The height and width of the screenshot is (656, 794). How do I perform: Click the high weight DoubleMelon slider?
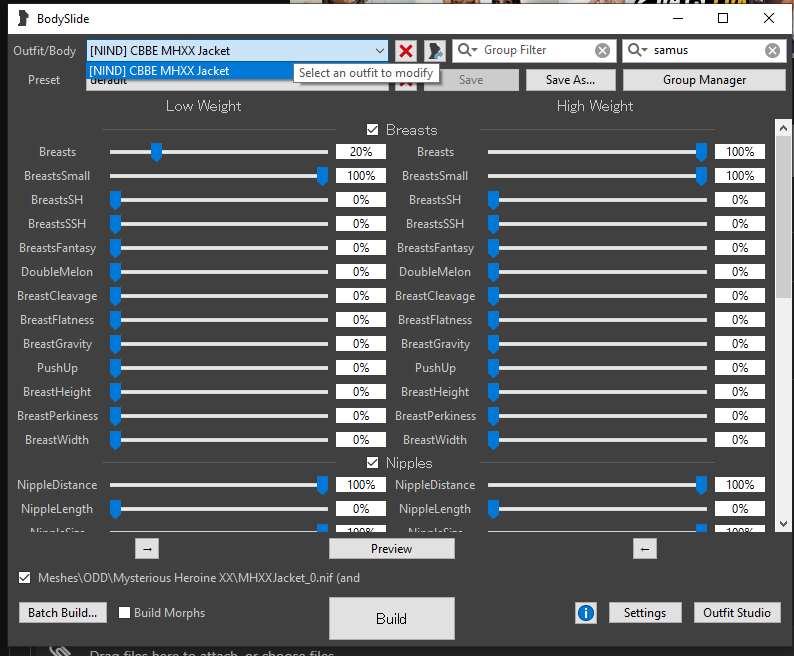pyautogui.click(x=598, y=272)
